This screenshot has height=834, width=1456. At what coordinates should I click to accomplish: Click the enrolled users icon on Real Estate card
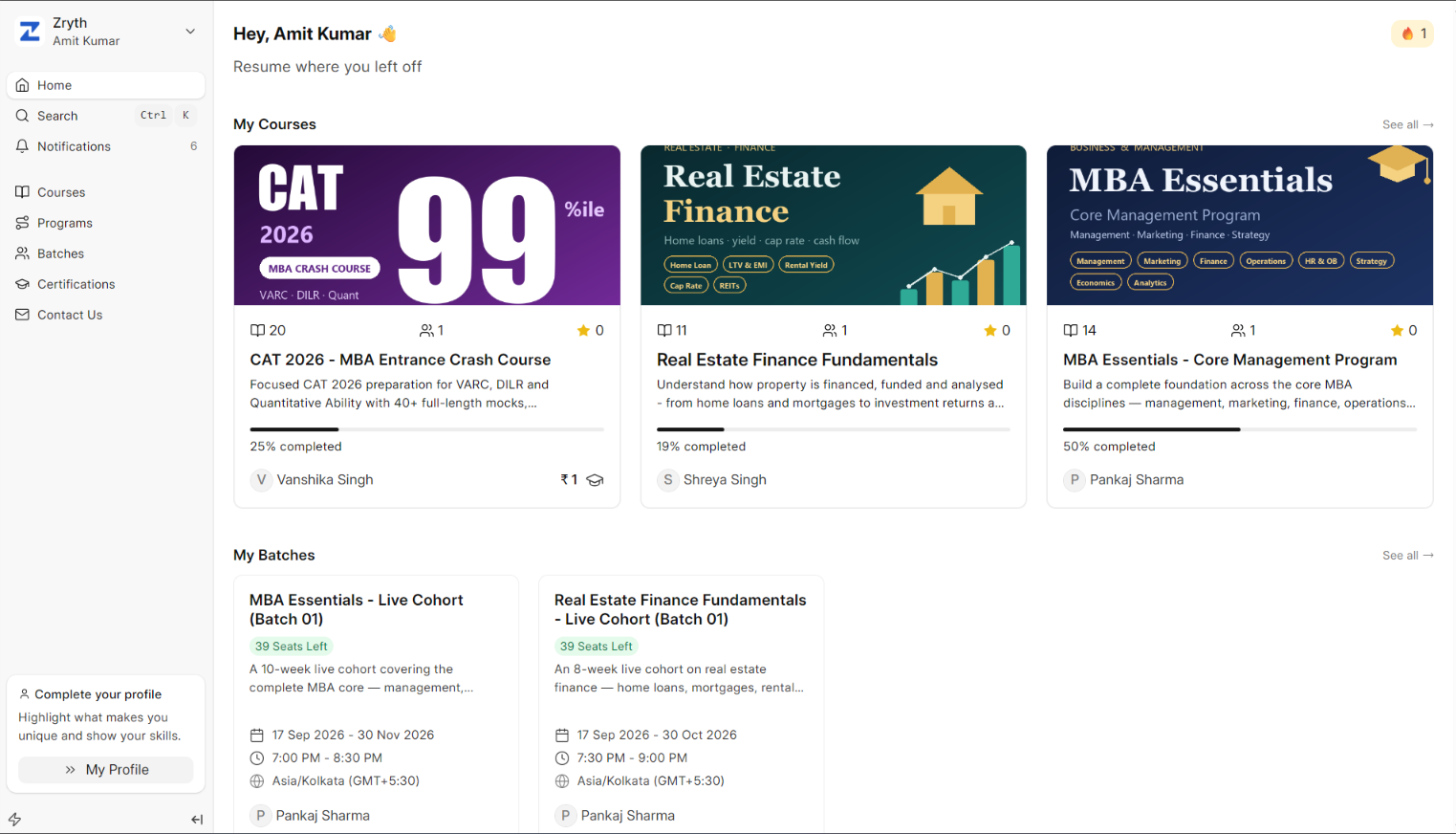click(x=830, y=330)
